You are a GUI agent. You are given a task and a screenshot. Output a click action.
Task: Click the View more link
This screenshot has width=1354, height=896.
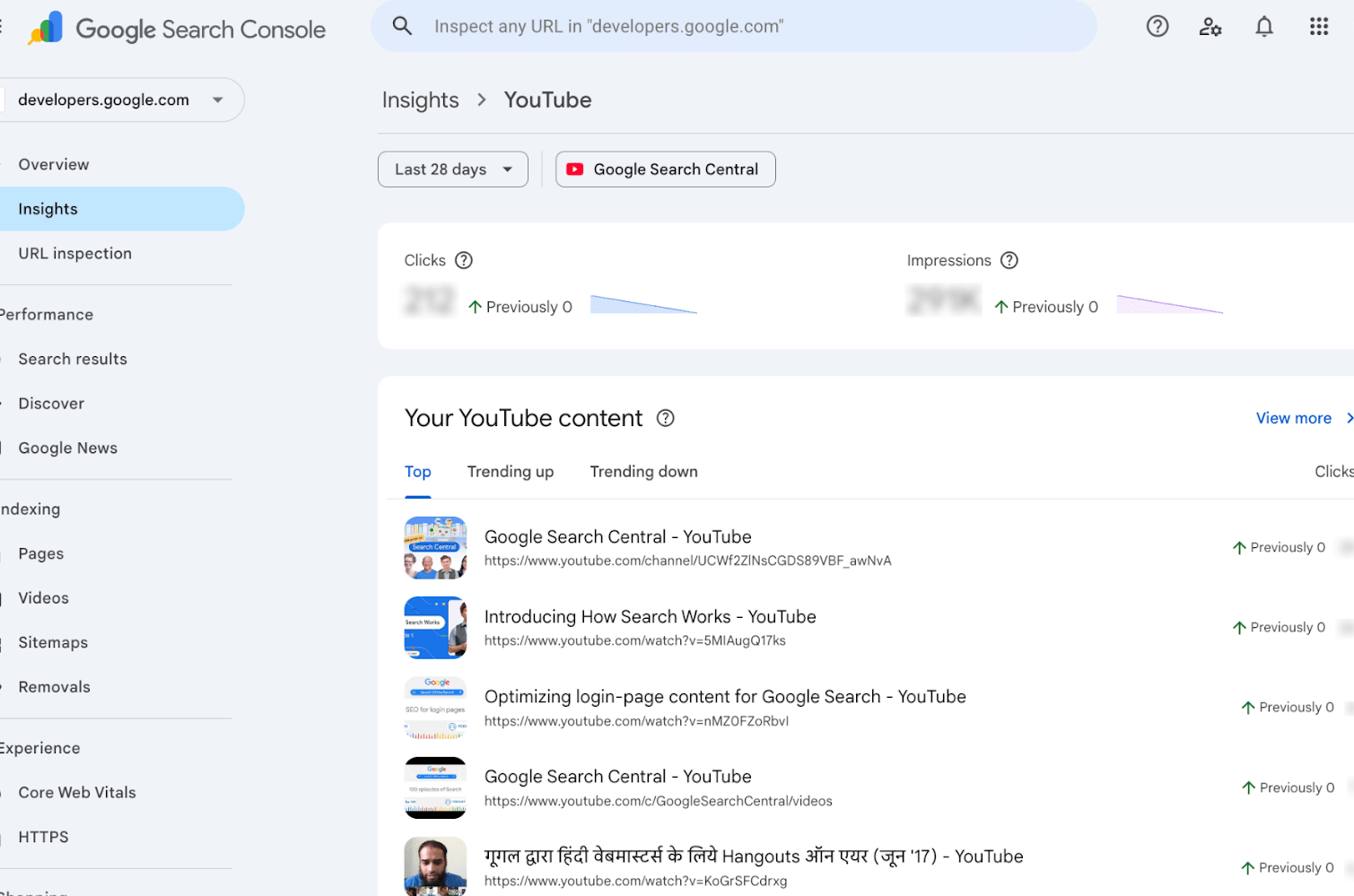(x=1293, y=418)
